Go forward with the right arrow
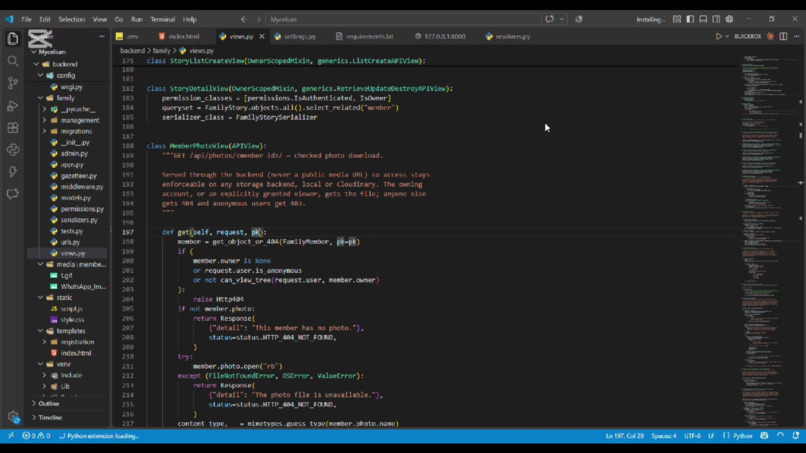The width and height of the screenshot is (806, 453). tap(259, 20)
